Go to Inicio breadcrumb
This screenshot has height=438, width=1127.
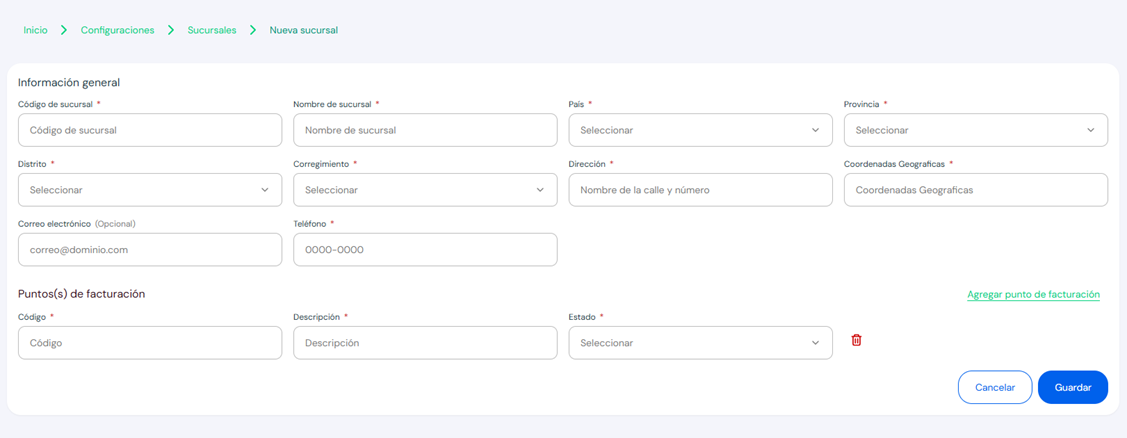pos(36,30)
